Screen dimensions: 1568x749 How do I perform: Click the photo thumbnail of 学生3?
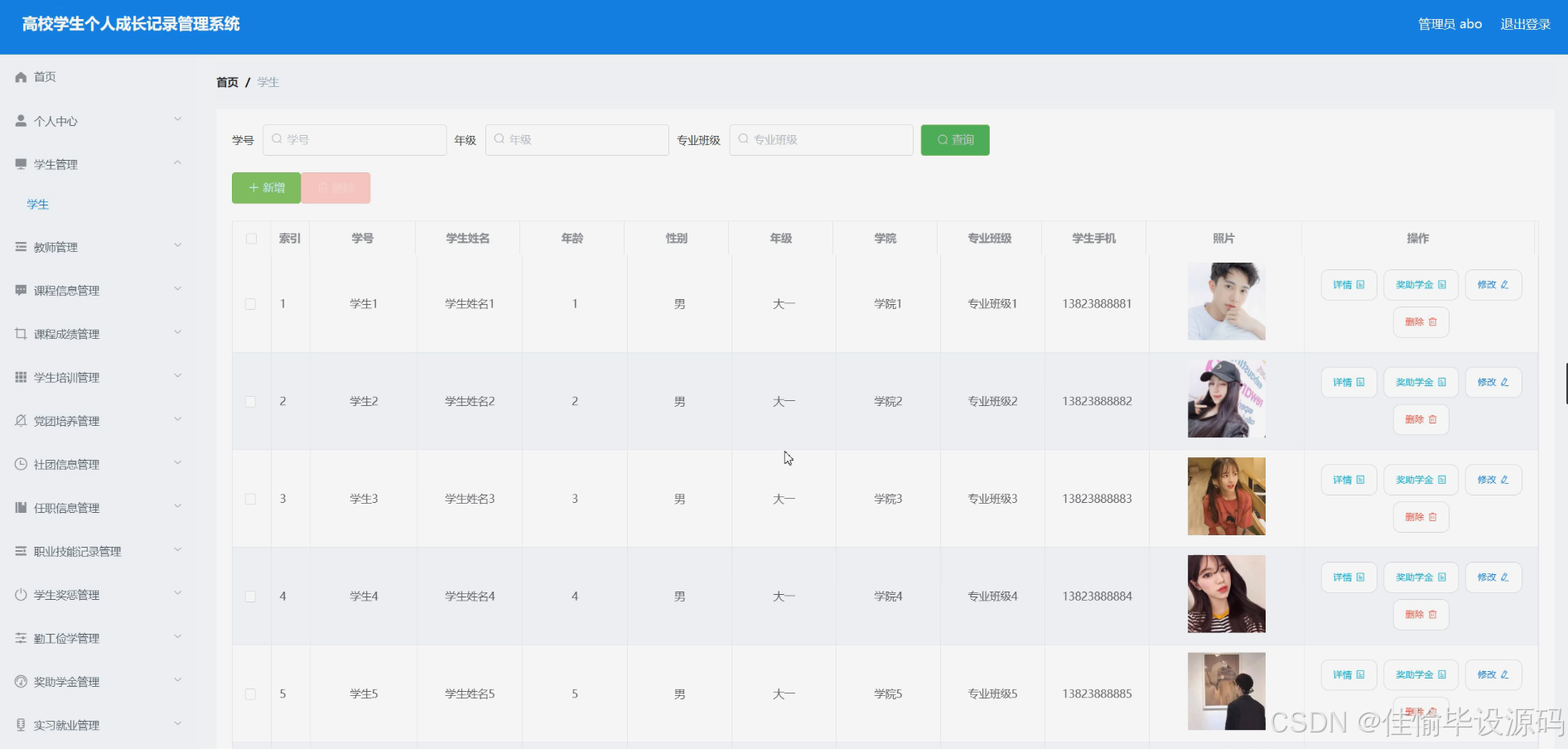pyautogui.click(x=1226, y=496)
